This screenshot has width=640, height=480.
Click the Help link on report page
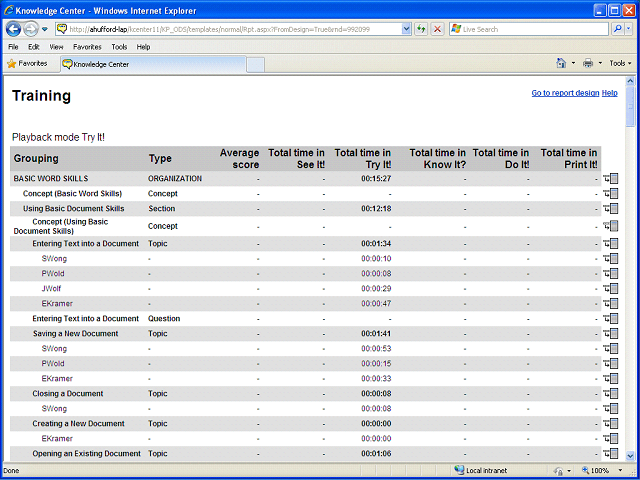pos(609,93)
